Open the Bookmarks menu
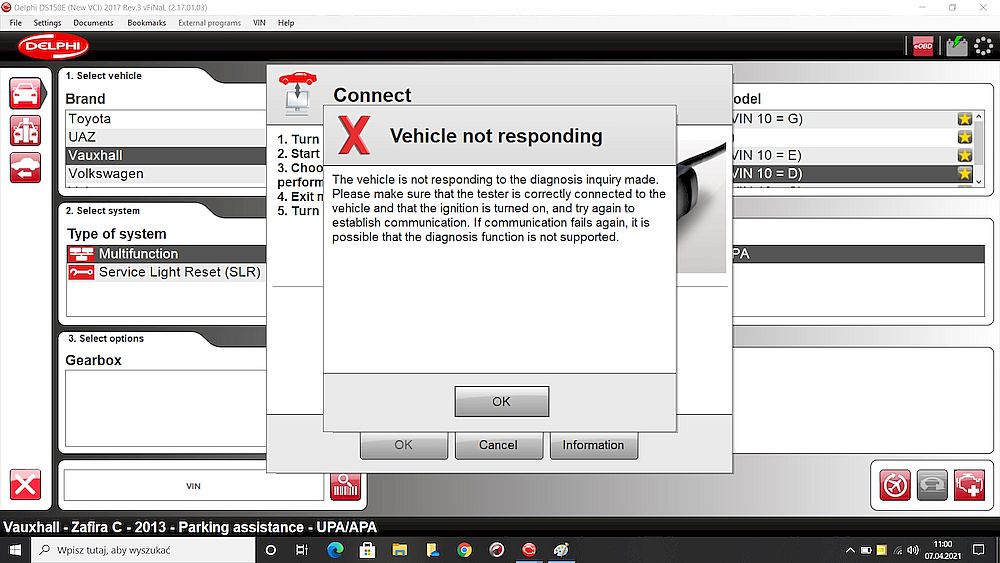This screenshot has height=563, width=1000. click(147, 23)
